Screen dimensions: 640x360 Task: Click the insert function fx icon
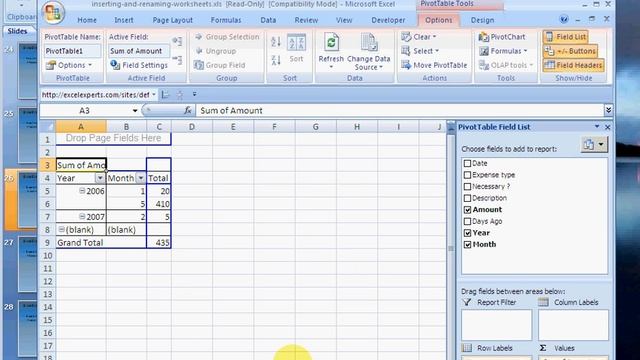tap(188, 110)
